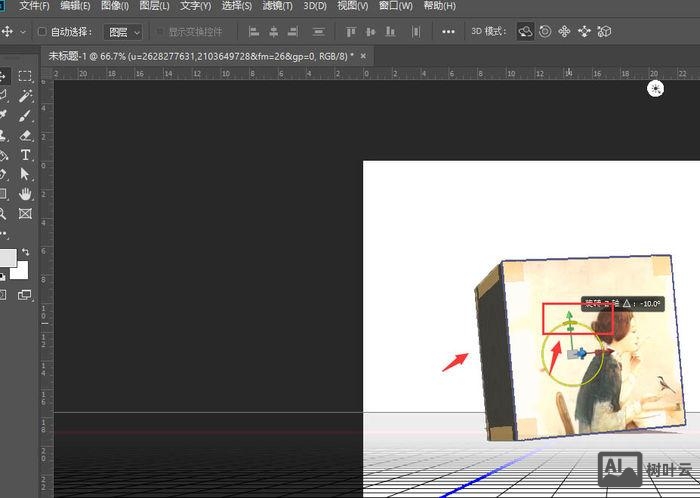Screen dimensions: 700x498
Task: Enable the 自动选择 checkbox
Action: (42, 32)
